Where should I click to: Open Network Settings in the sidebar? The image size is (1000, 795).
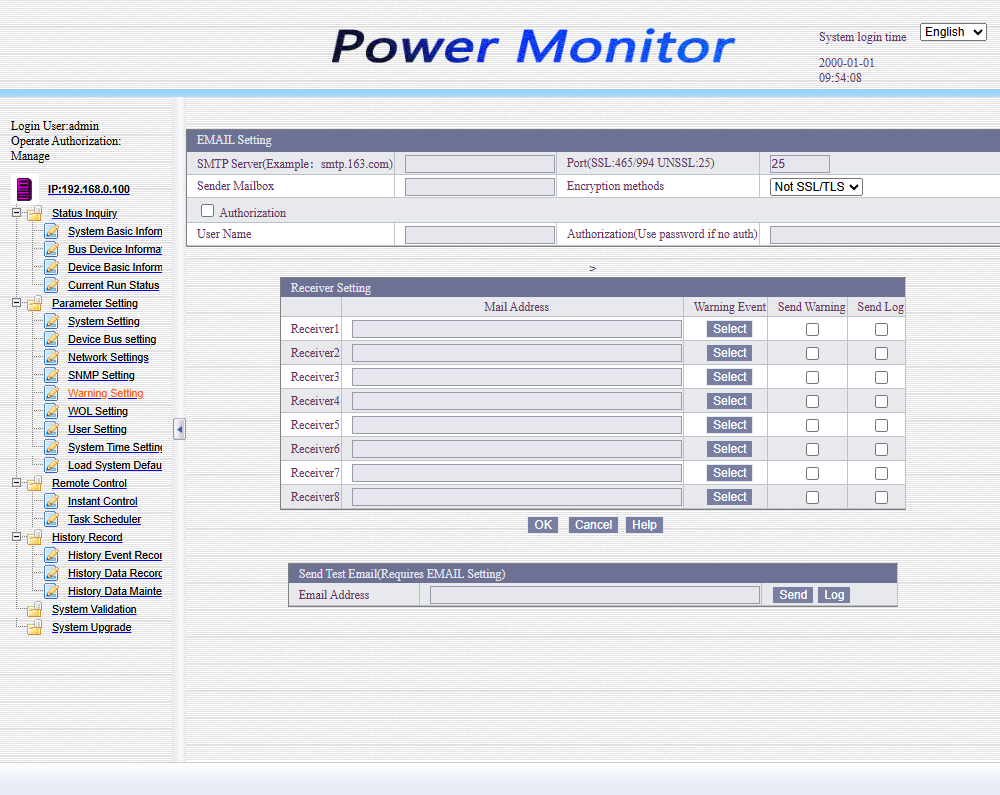pyautogui.click(x=108, y=357)
